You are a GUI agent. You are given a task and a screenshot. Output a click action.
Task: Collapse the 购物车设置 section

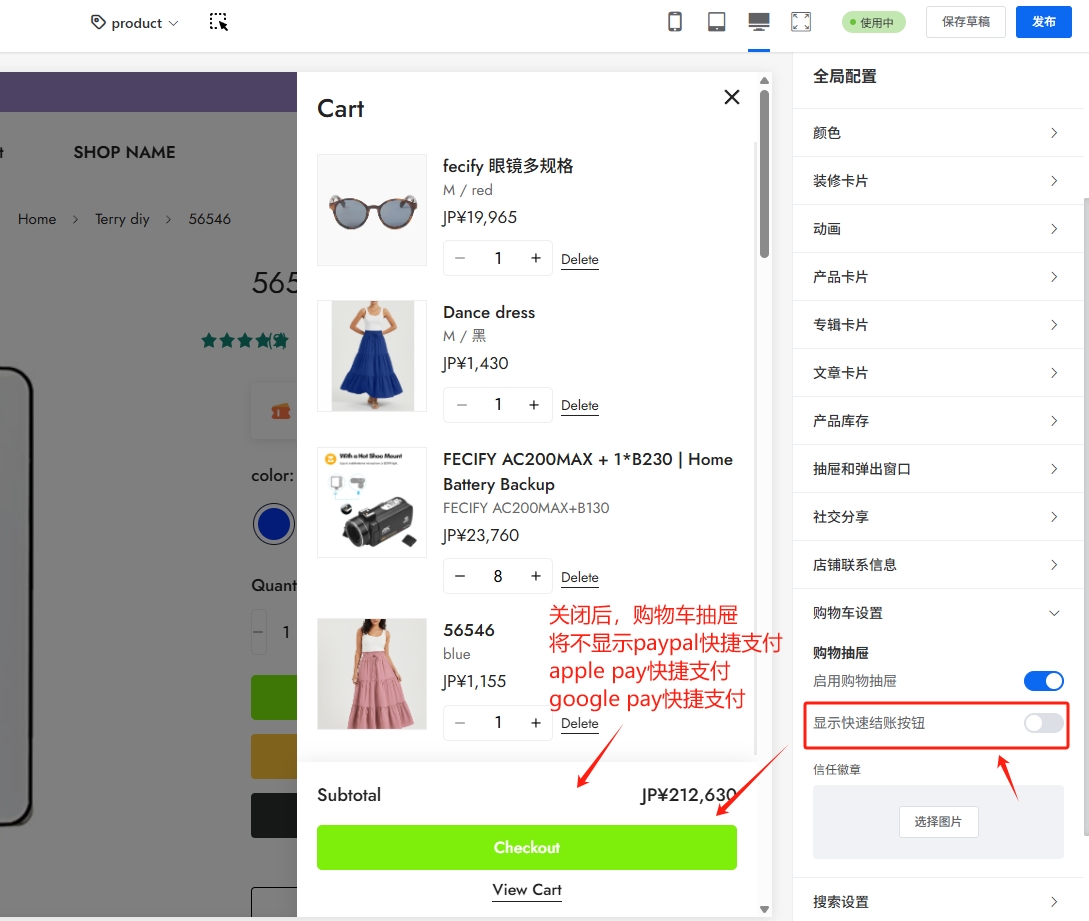937,613
